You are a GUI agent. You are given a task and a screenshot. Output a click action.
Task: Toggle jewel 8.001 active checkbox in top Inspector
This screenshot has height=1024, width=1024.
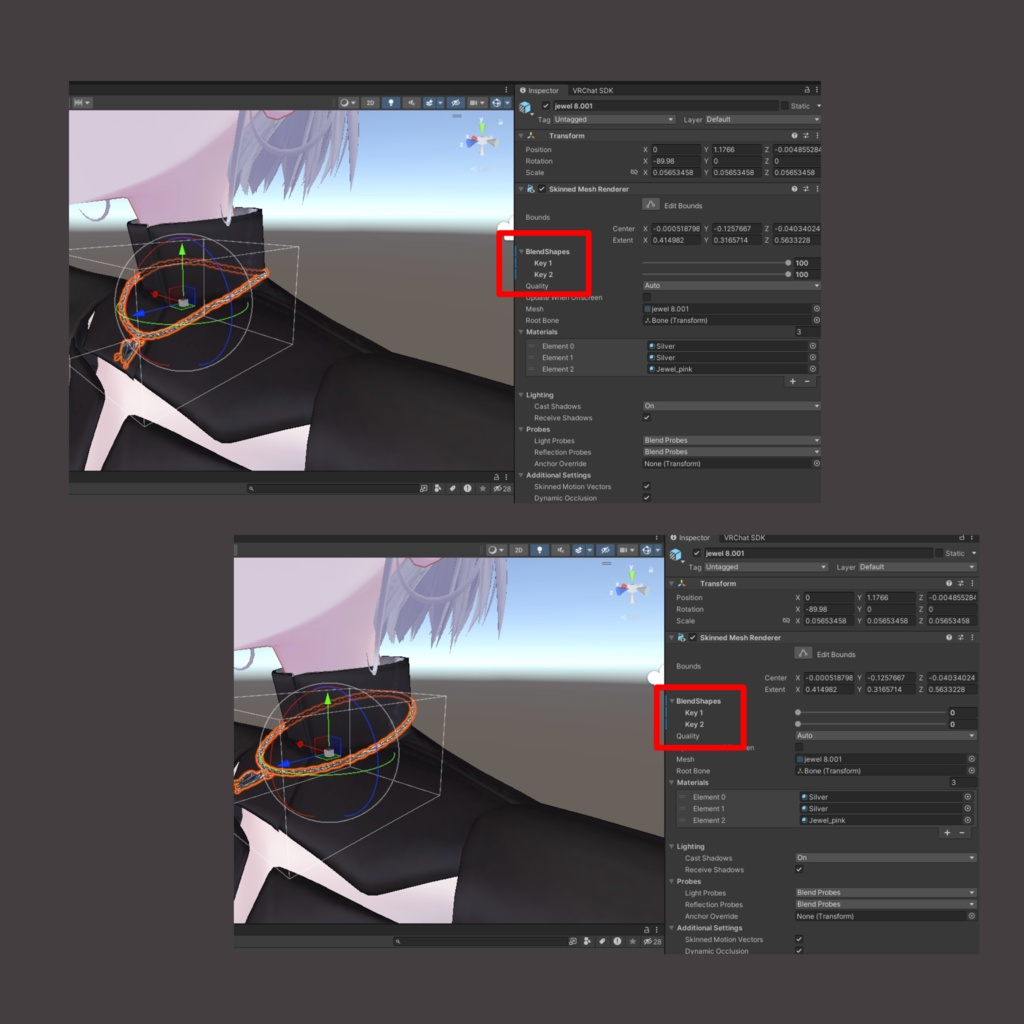545,106
